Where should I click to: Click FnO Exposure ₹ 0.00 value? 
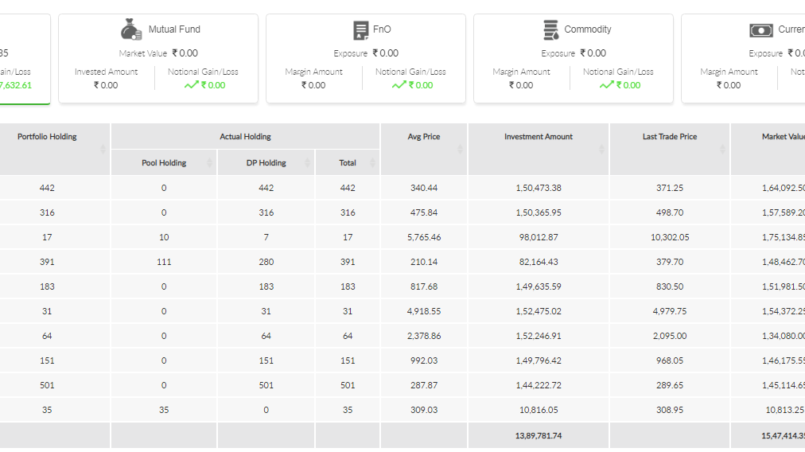point(386,53)
